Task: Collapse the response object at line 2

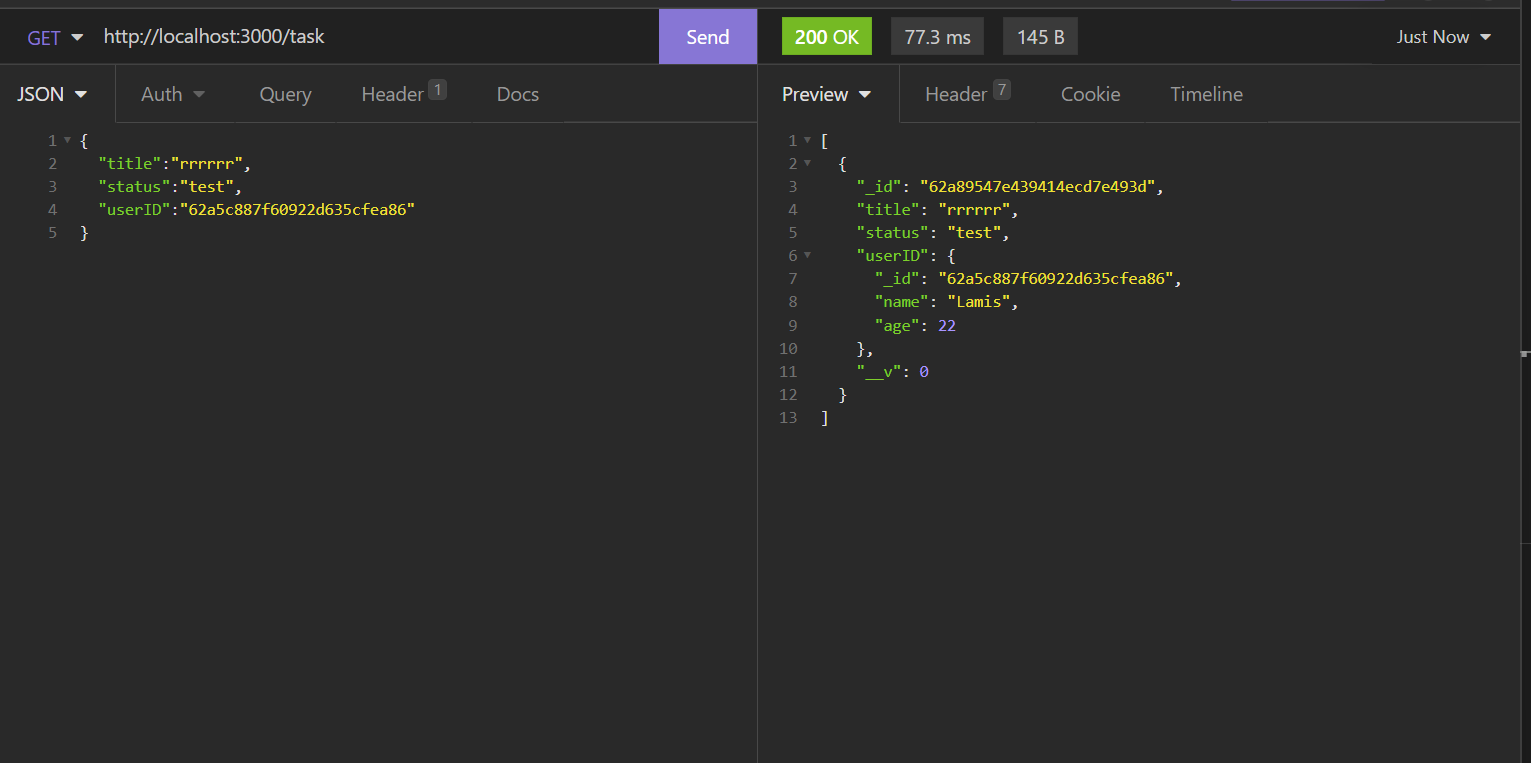Action: pyautogui.click(x=807, y=164)
